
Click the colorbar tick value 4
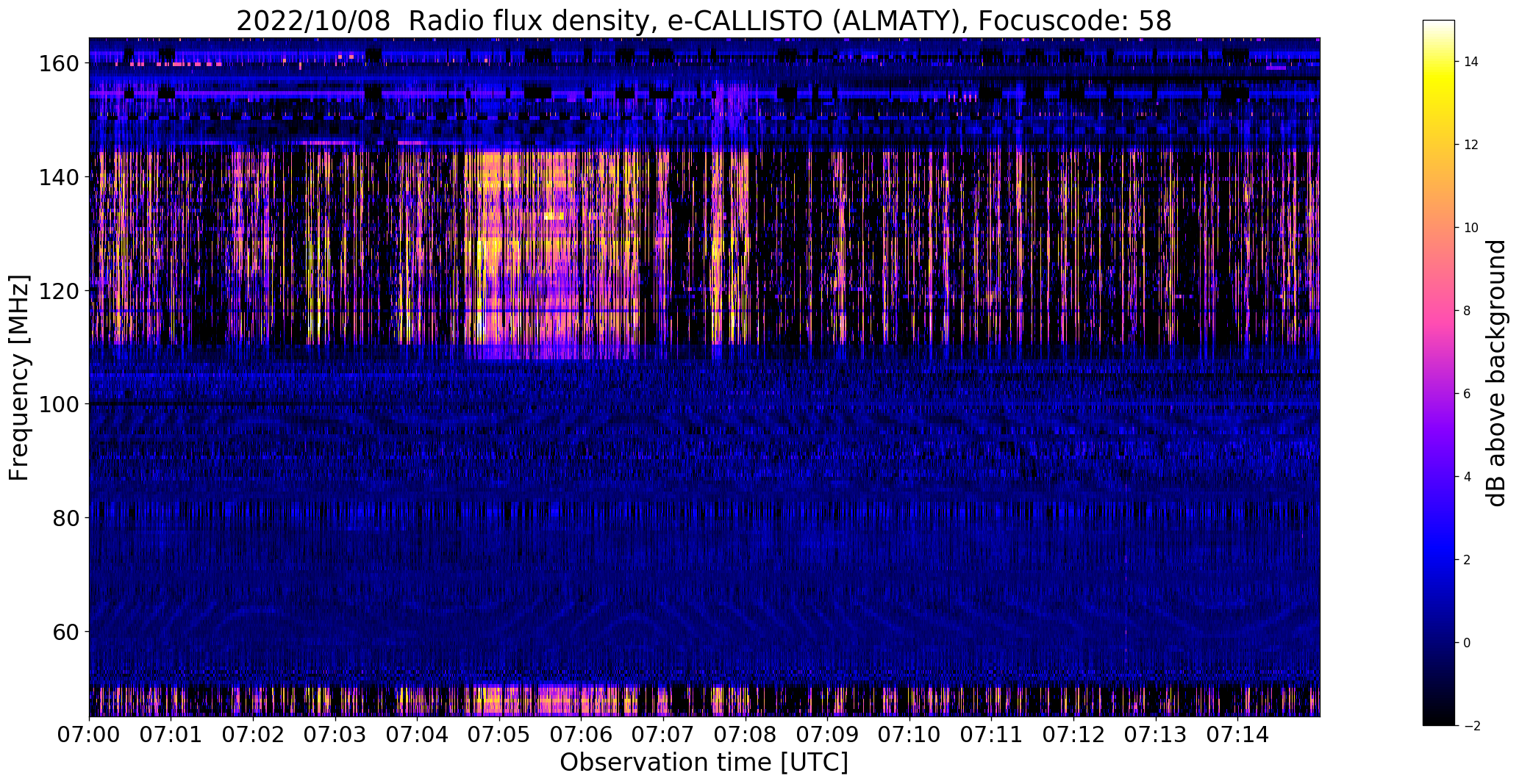point(1468,477)
